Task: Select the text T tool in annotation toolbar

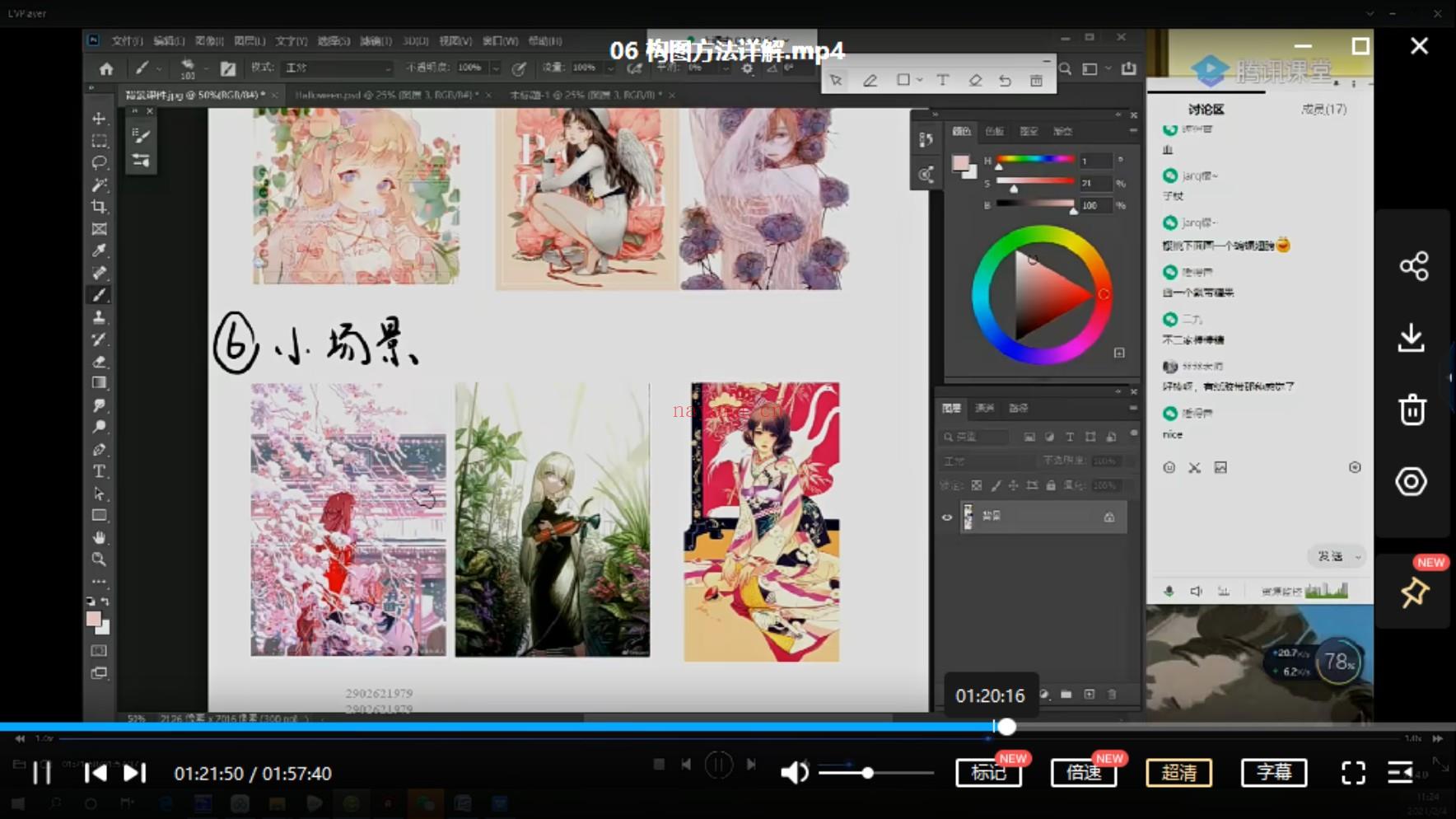Action: [943, 80]
